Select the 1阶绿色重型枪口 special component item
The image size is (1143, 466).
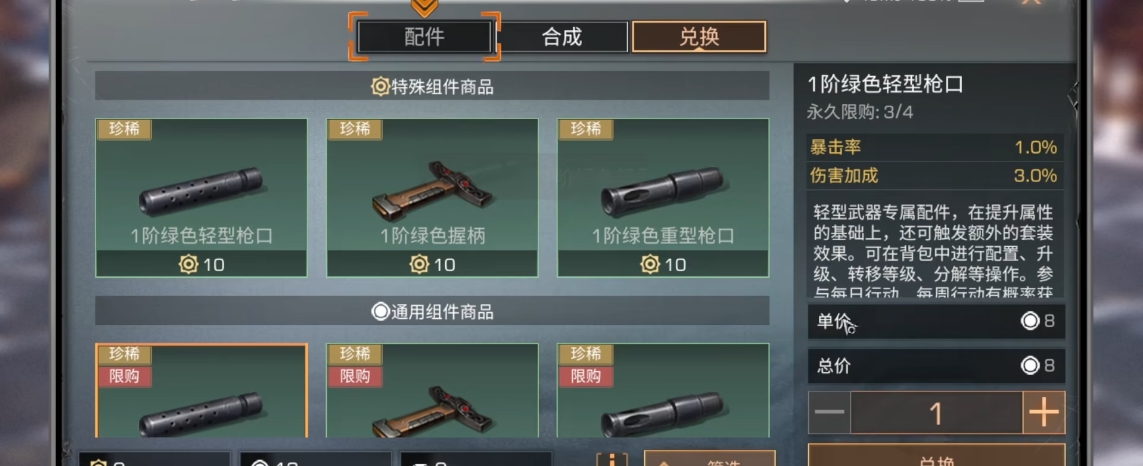663,198
